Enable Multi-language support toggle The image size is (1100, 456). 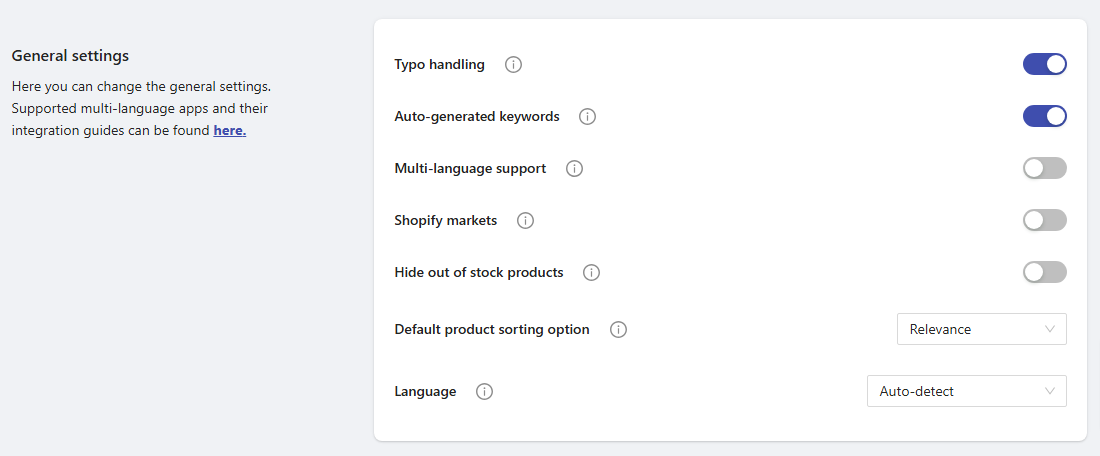1044,169
